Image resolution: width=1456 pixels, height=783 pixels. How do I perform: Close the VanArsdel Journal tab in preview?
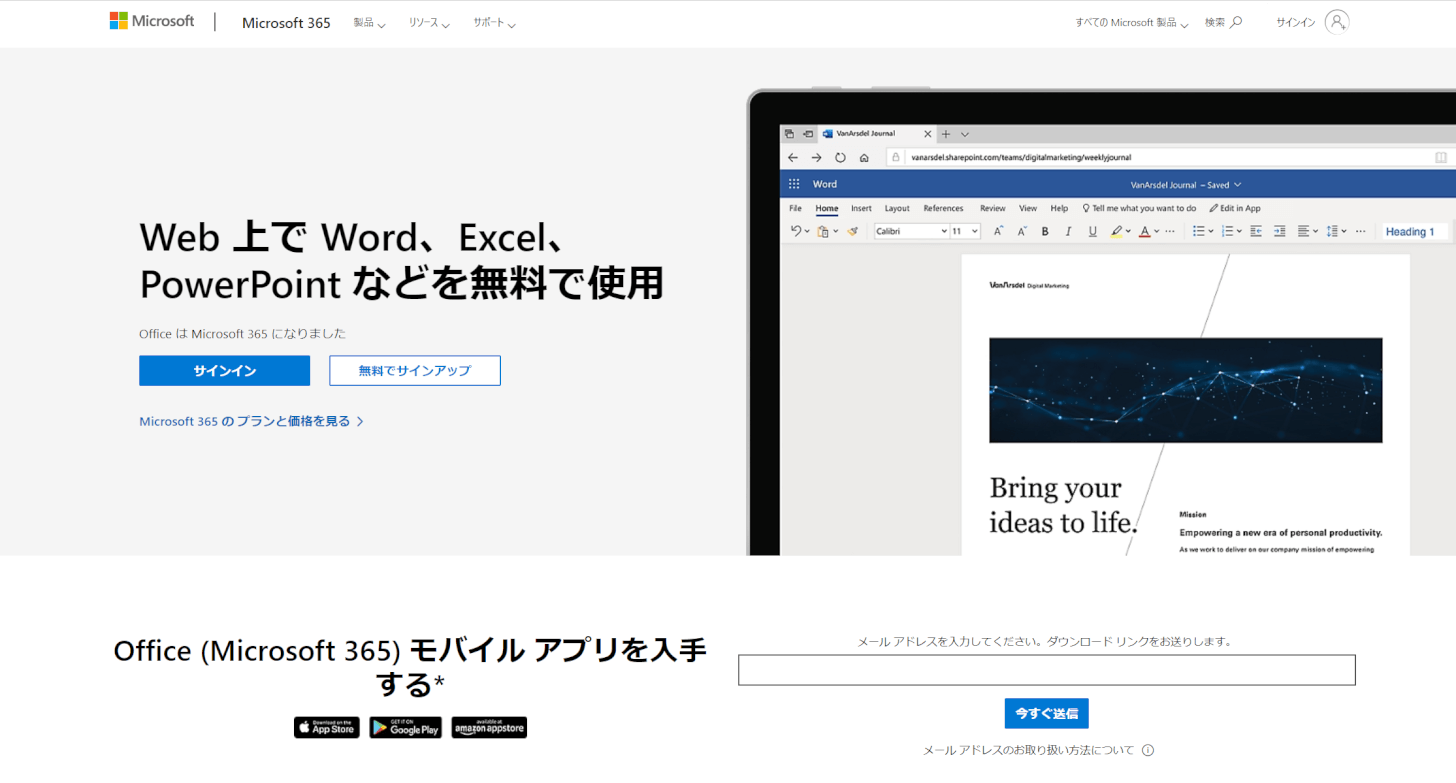[927, 133]
